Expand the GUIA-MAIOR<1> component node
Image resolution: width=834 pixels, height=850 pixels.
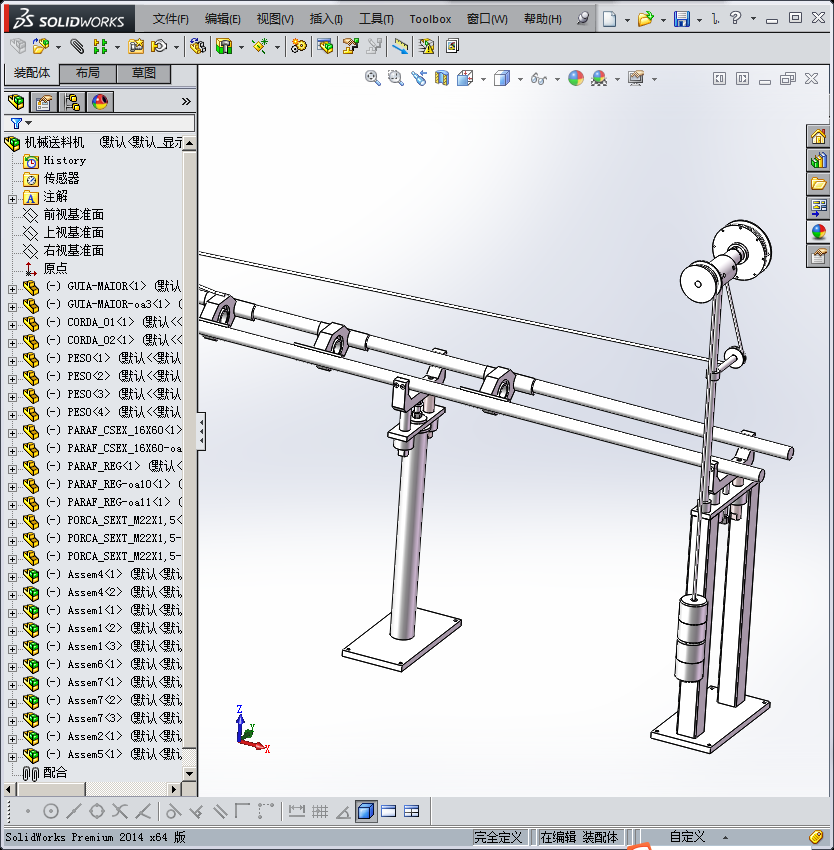13,287
